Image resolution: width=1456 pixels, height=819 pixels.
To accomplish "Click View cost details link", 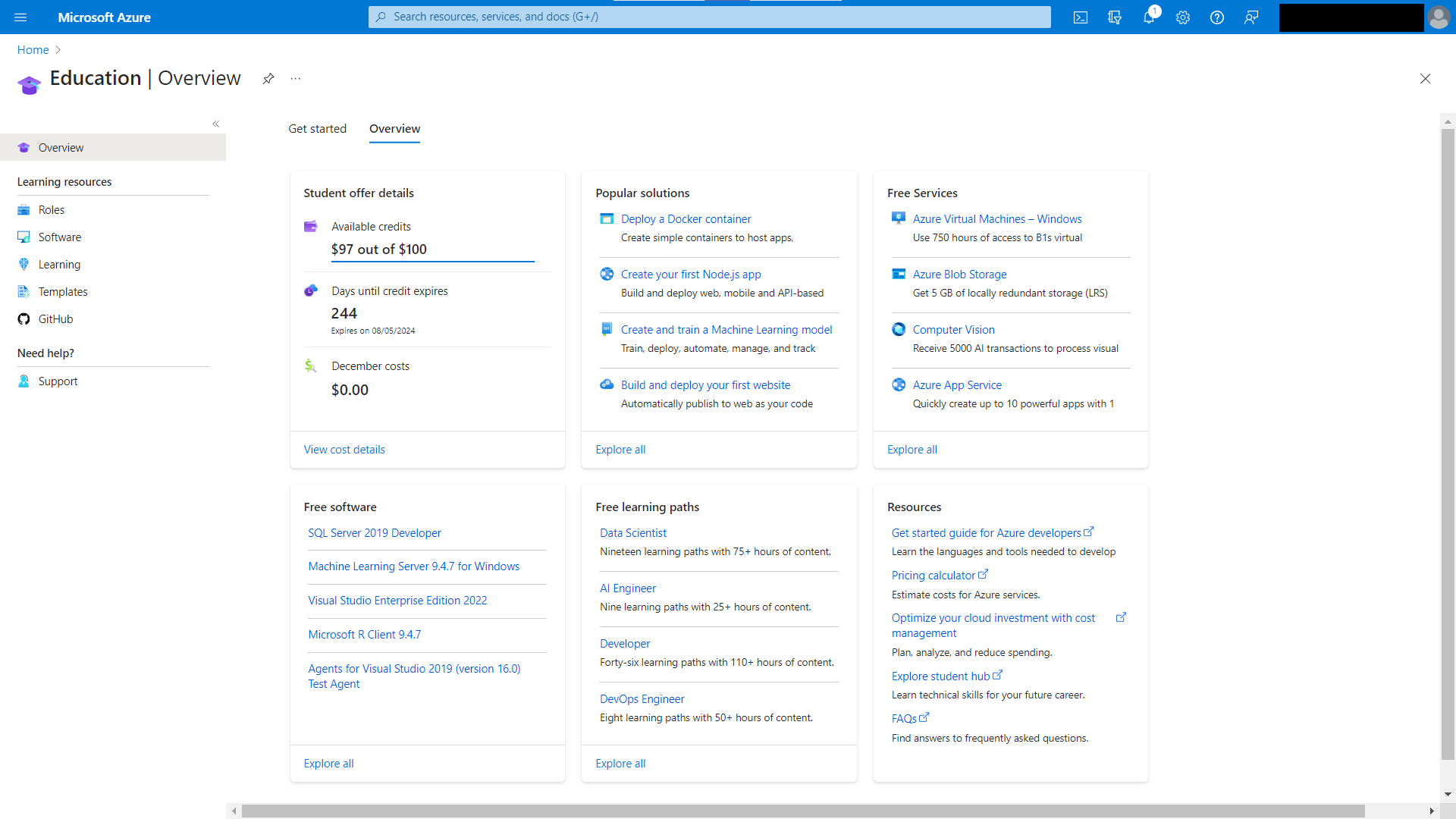I will point(344,450).
